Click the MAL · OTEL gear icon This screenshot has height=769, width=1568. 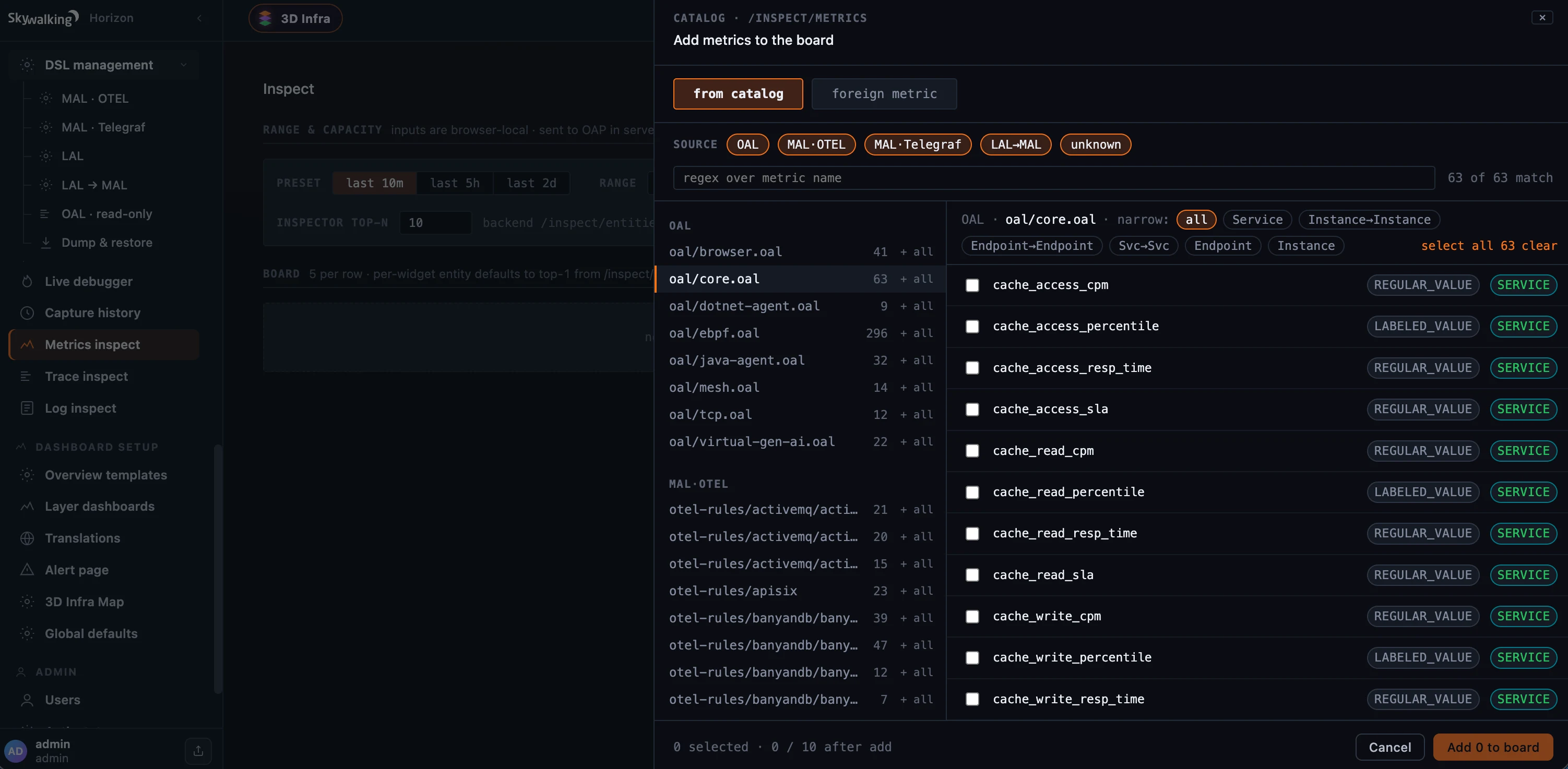[x=45, y=98]
